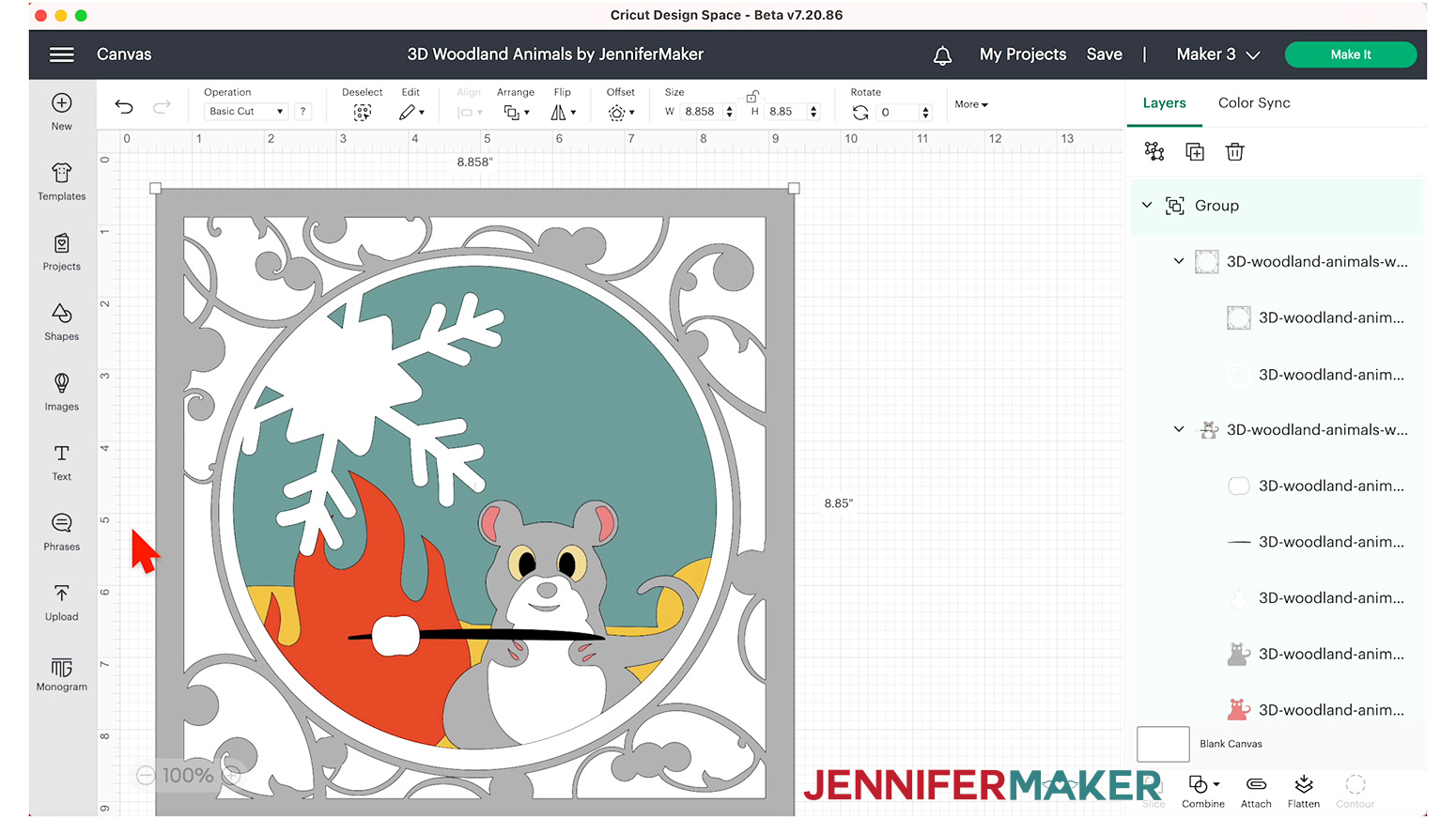Adjust the width stepper arrows
Image resolution: width=1456 pixels, height=819 pixels.
pos(730,112)
